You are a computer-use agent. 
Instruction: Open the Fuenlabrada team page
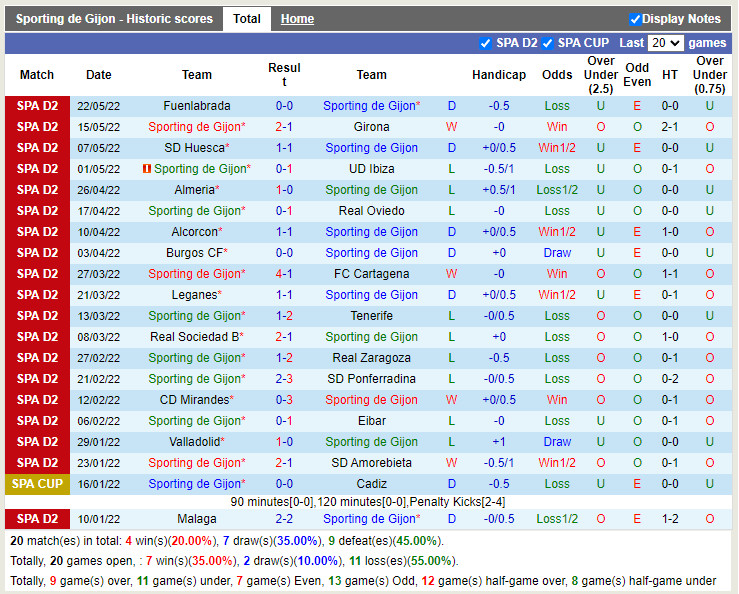coord(197,106)
